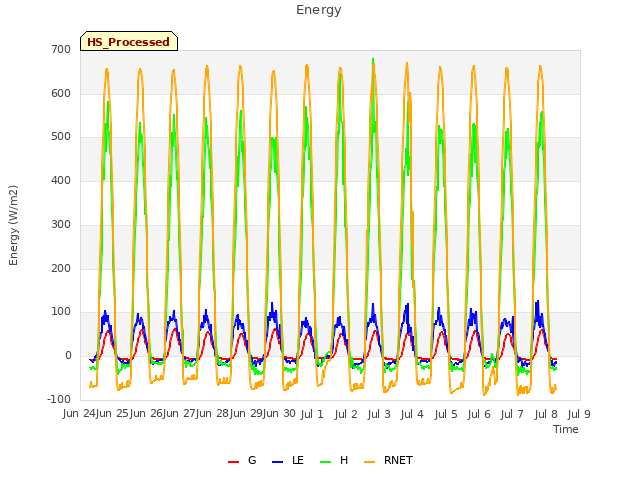Click the Energy (W/m2) axis label
This screenshot has width=640, height=480.
click(13, 225)
